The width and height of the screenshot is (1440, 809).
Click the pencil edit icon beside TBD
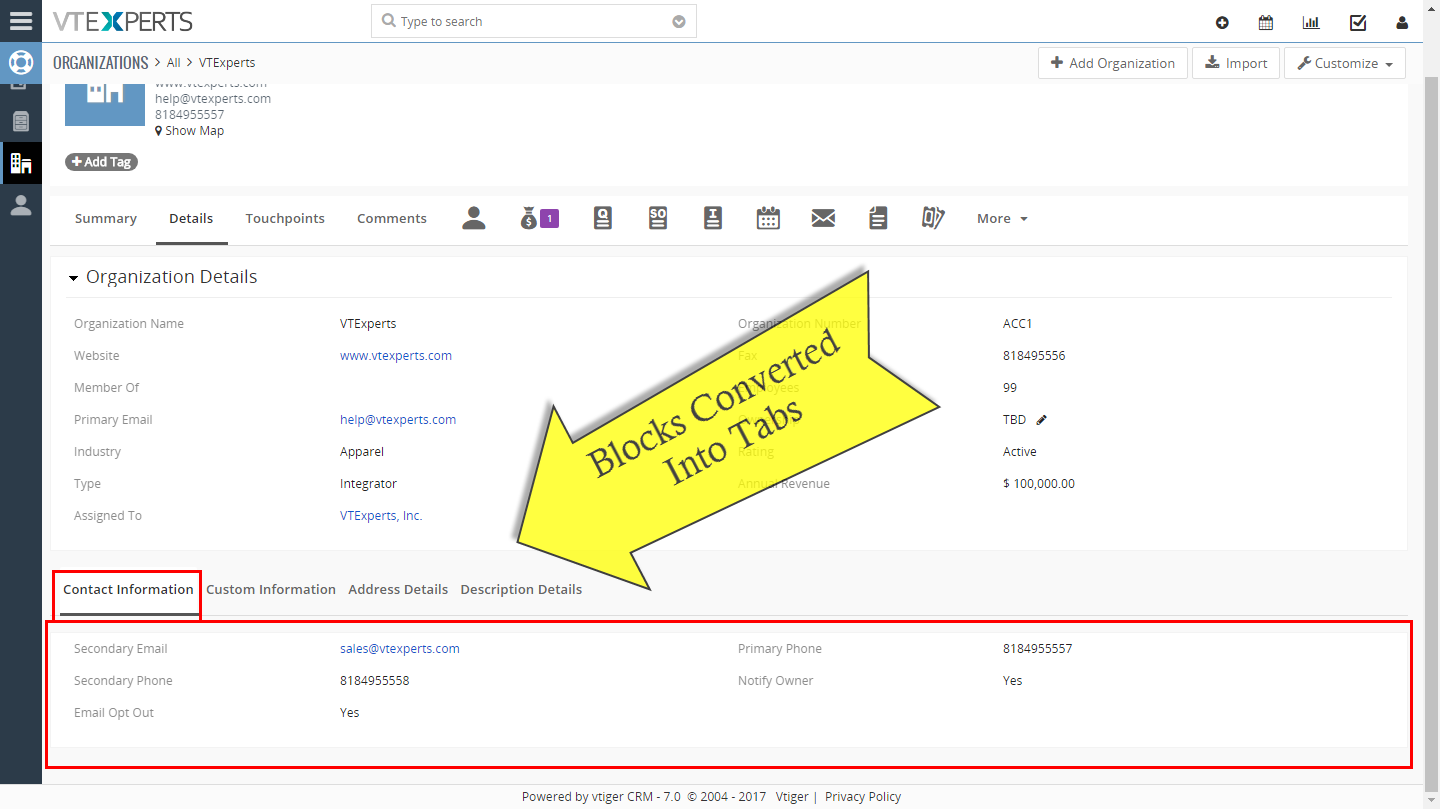pos(1041,420)
